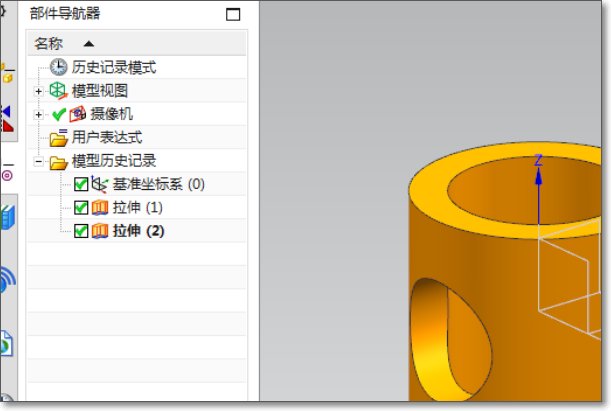This screenshot has height=411, width=611.
Task: Expand the 摄像机 node
Action: pyautogui.click(x=38, y=115)
